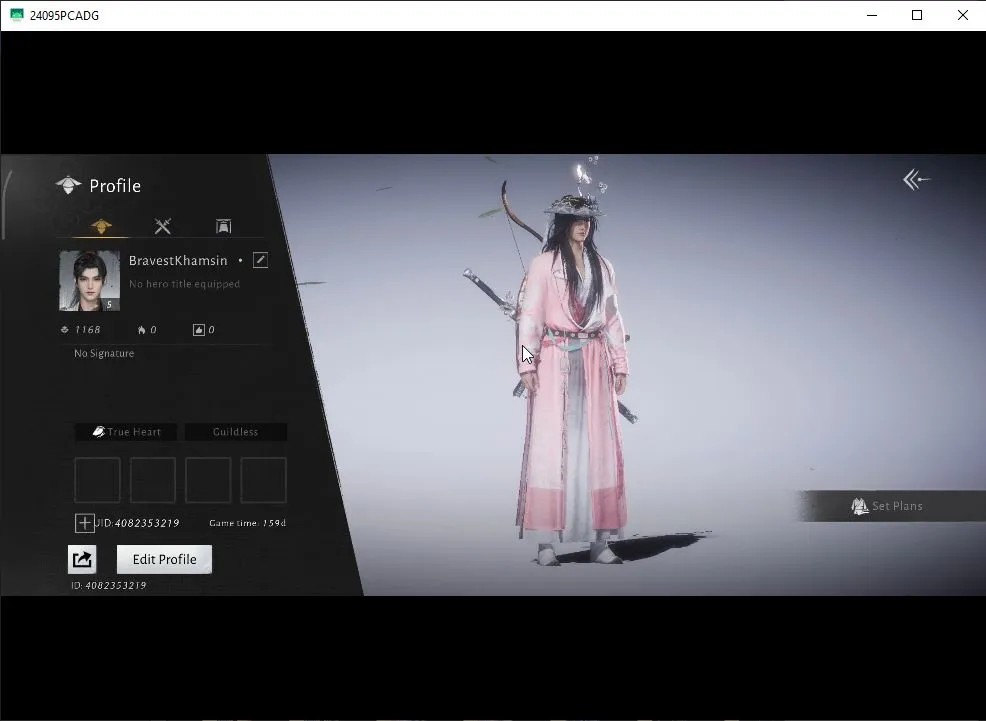The width and height of the screenshot is (986, 721).
Task: Click the plus icon next to UID
Action: click(x=84, y=522)
